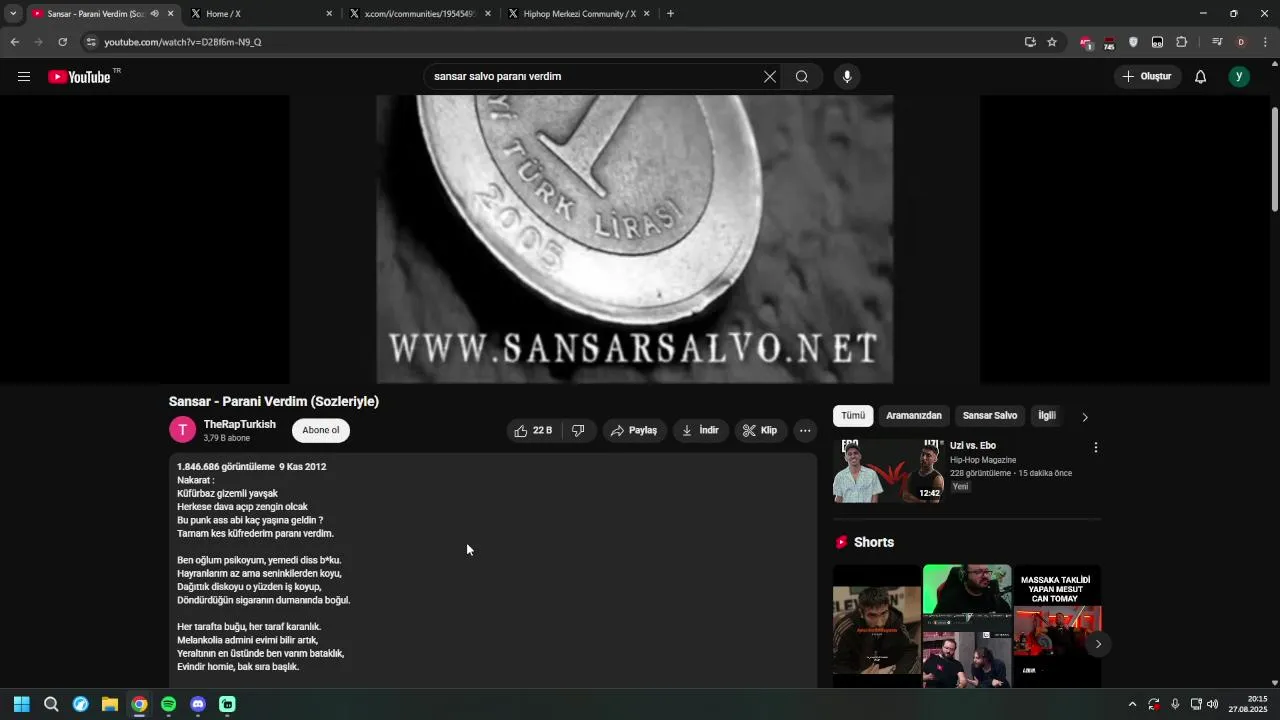
Task: Switch to the Hiphop Merkezi Community tab
Action: 580,14
